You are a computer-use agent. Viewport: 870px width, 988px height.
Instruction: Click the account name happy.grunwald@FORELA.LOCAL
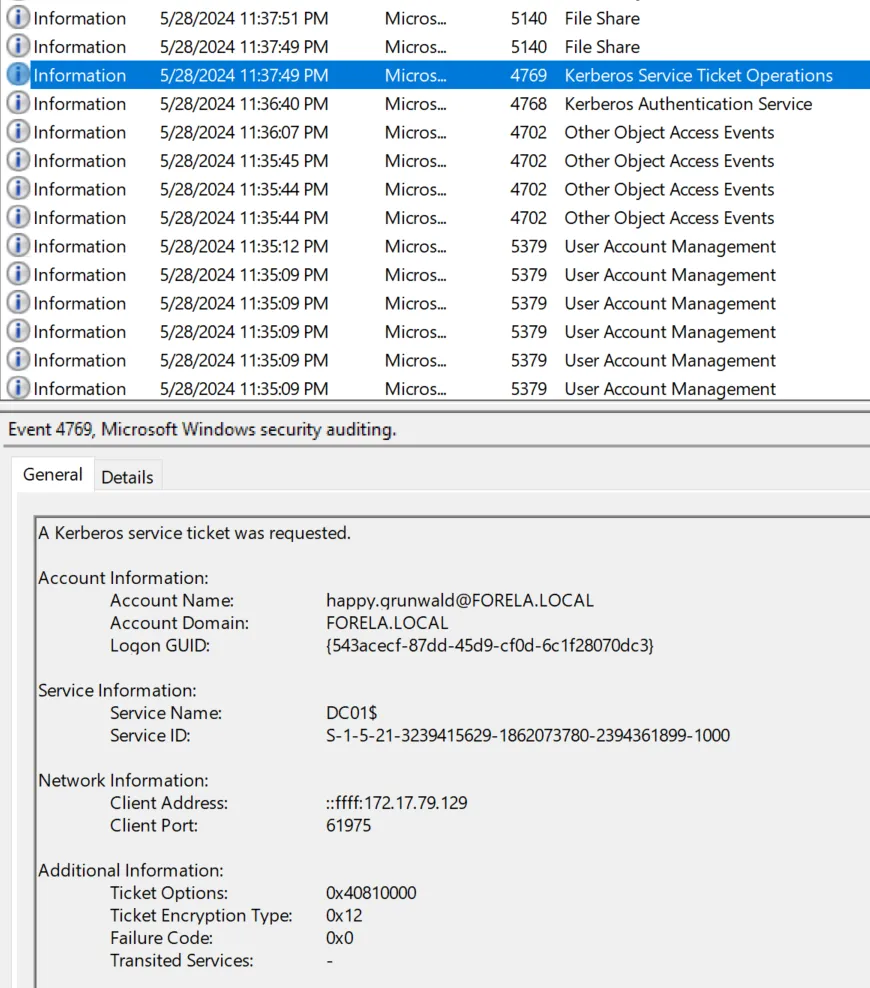[x=460, y=600]
